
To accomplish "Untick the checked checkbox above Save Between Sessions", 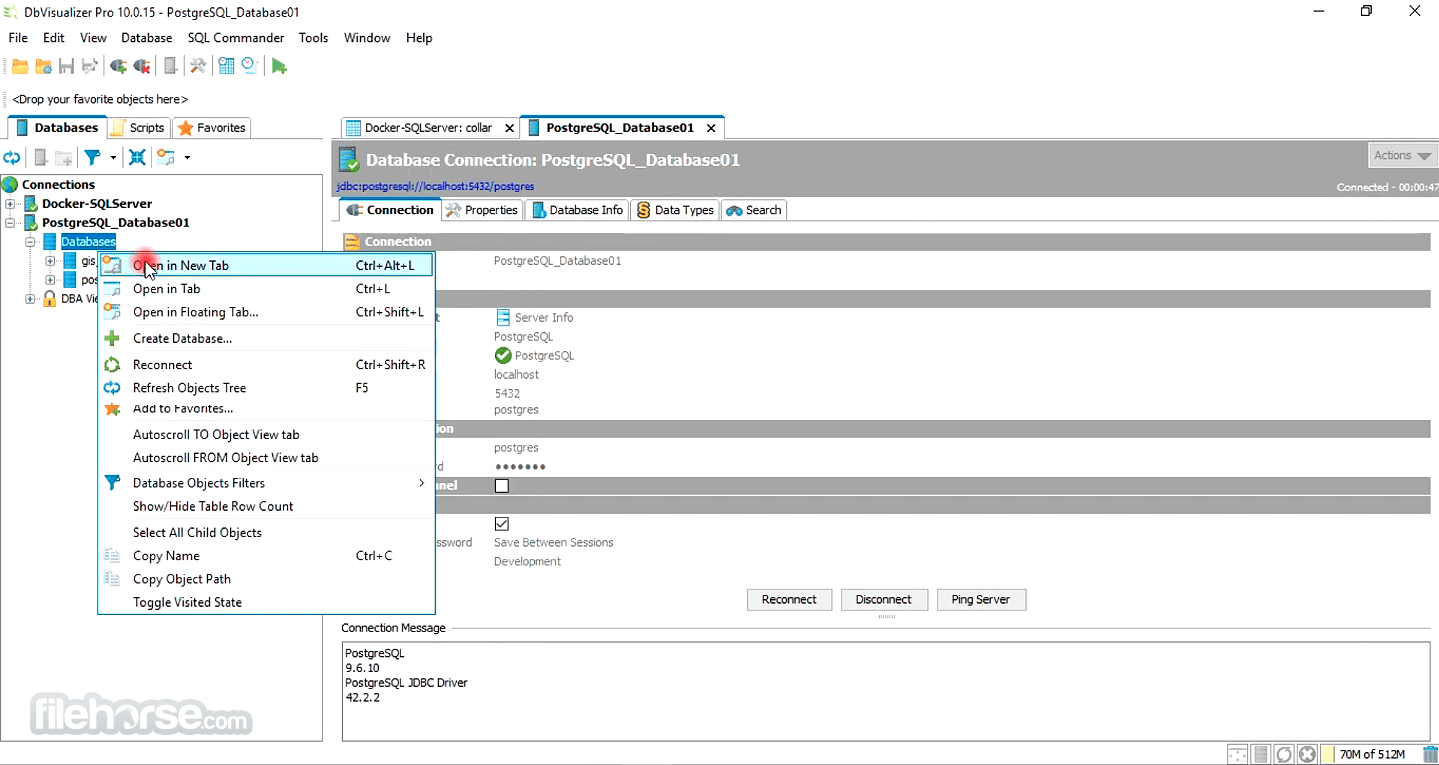I will coord(502,524).
